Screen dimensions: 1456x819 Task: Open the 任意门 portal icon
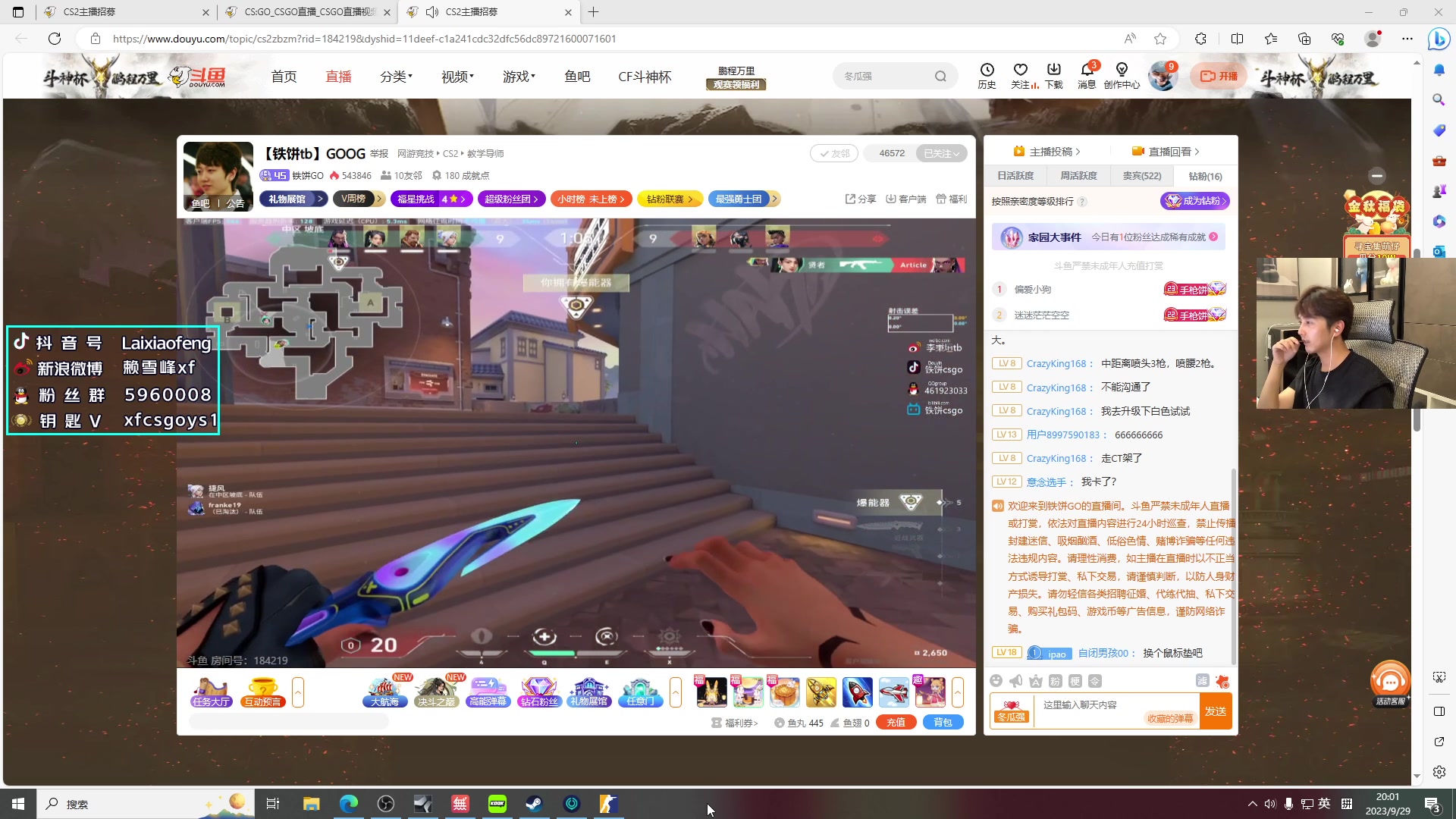coord(641,692)
